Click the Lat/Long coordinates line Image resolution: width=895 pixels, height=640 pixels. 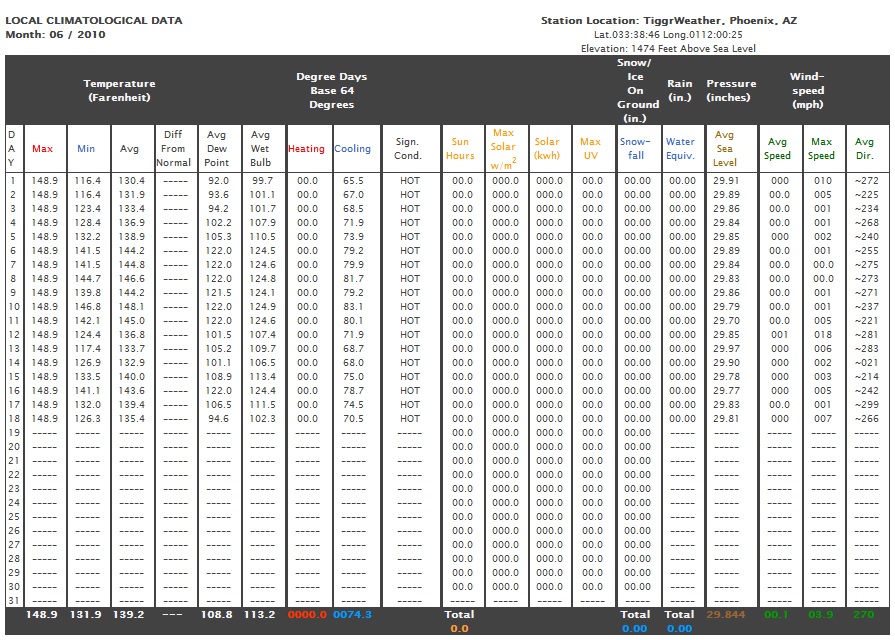(x=668, y=35)
